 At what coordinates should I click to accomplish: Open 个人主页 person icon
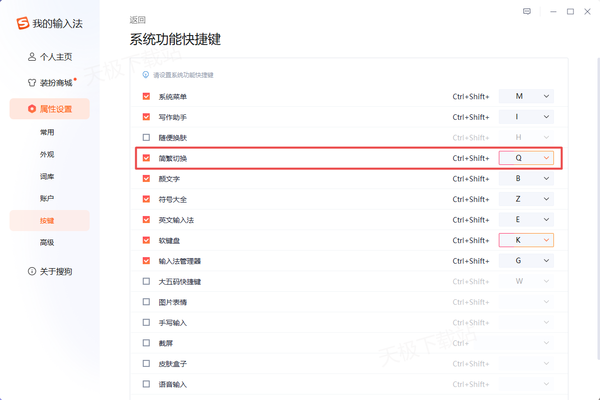pyautogui.click(x=32, y=57)
